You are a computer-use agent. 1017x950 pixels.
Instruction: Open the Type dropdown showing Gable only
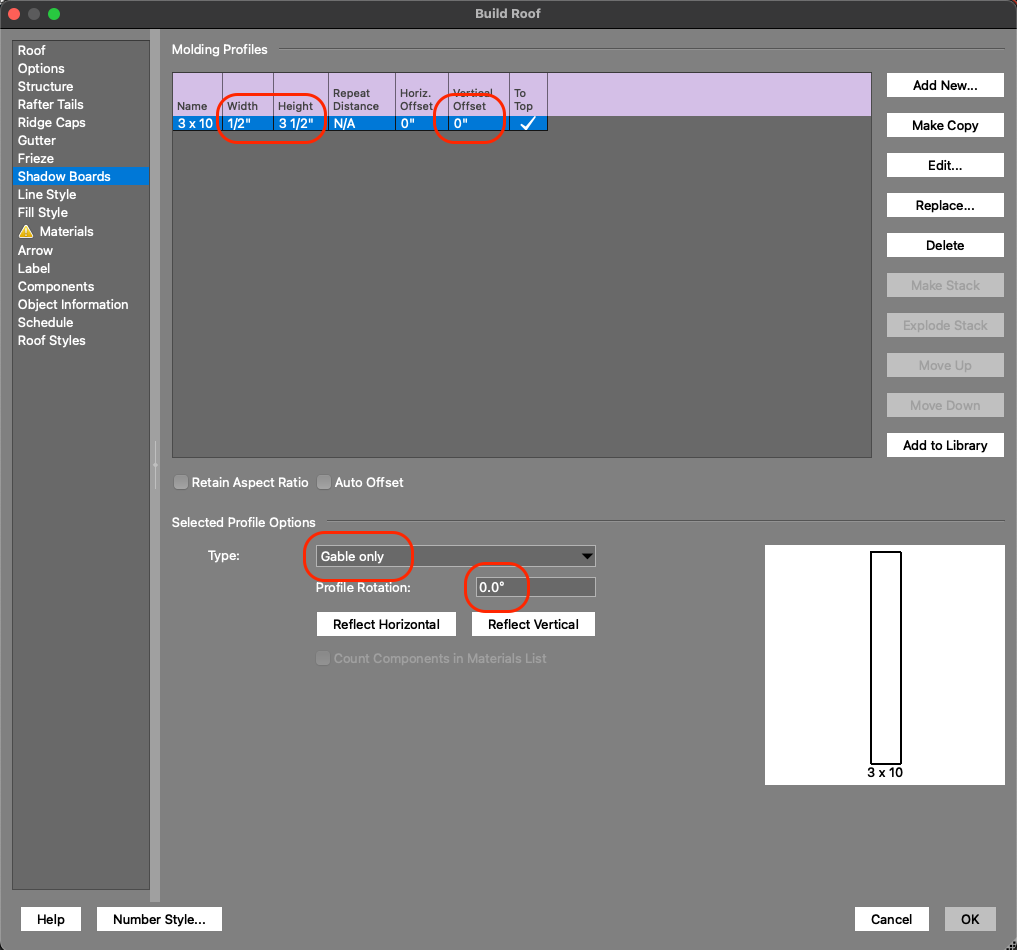(x=456, y=557)
